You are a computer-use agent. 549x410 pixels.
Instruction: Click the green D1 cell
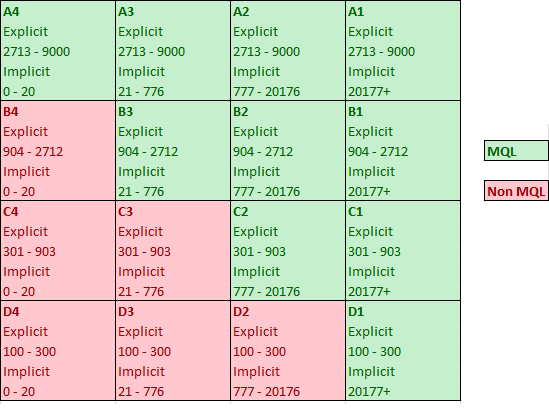click(x=403, y=350)
